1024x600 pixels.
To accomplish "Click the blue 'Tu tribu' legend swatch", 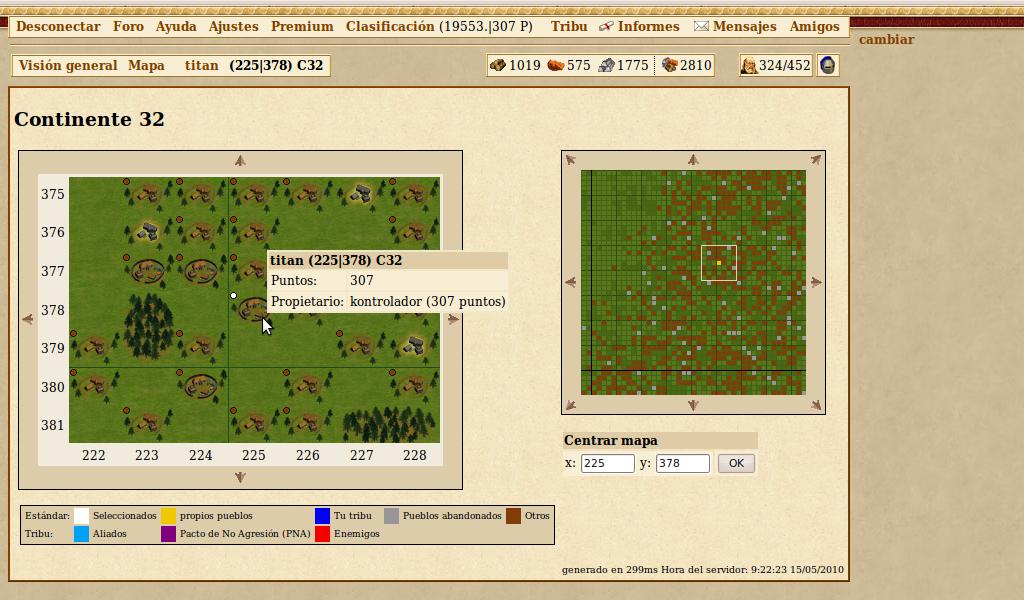I will [x=322, y=516].
